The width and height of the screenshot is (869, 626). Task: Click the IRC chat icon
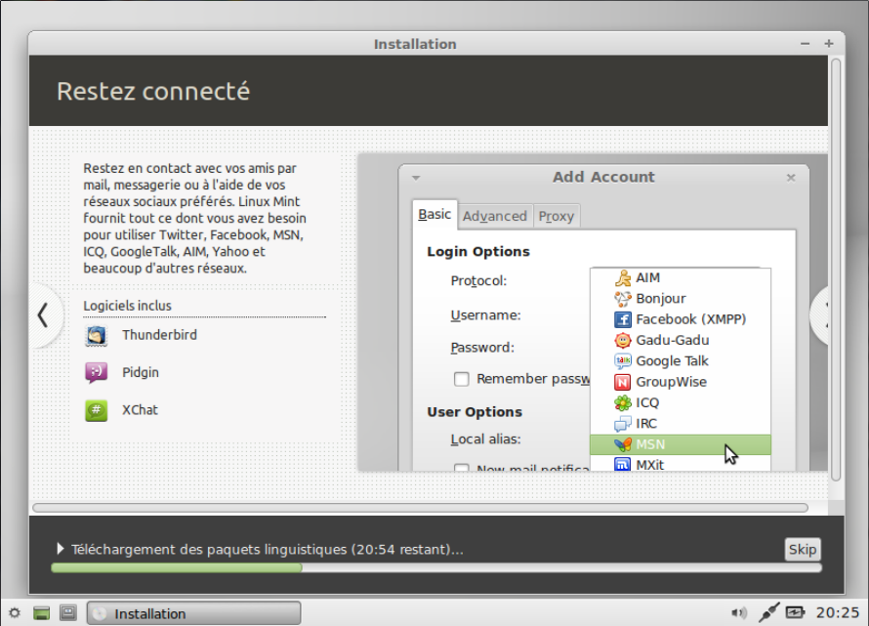[623, 424]
